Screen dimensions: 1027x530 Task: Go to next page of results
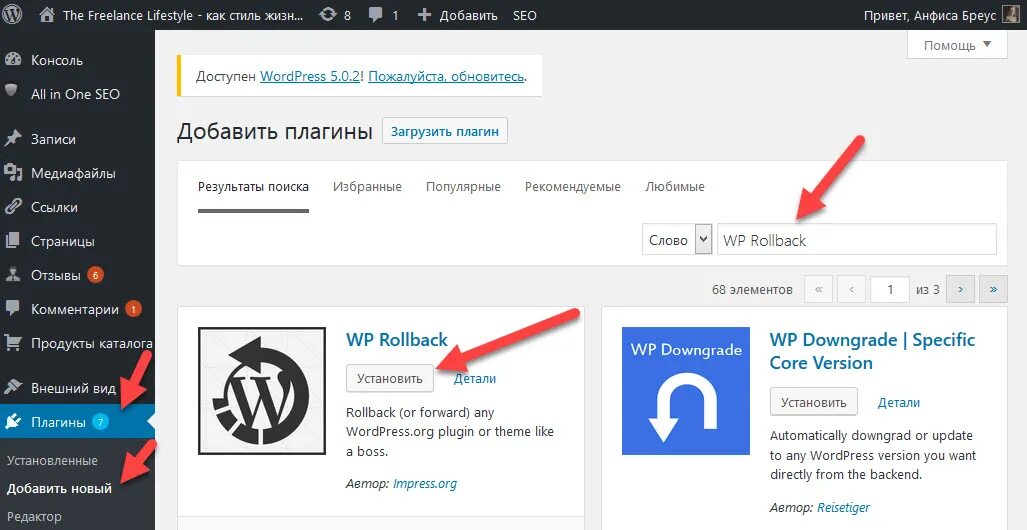(x=960, y=289)
